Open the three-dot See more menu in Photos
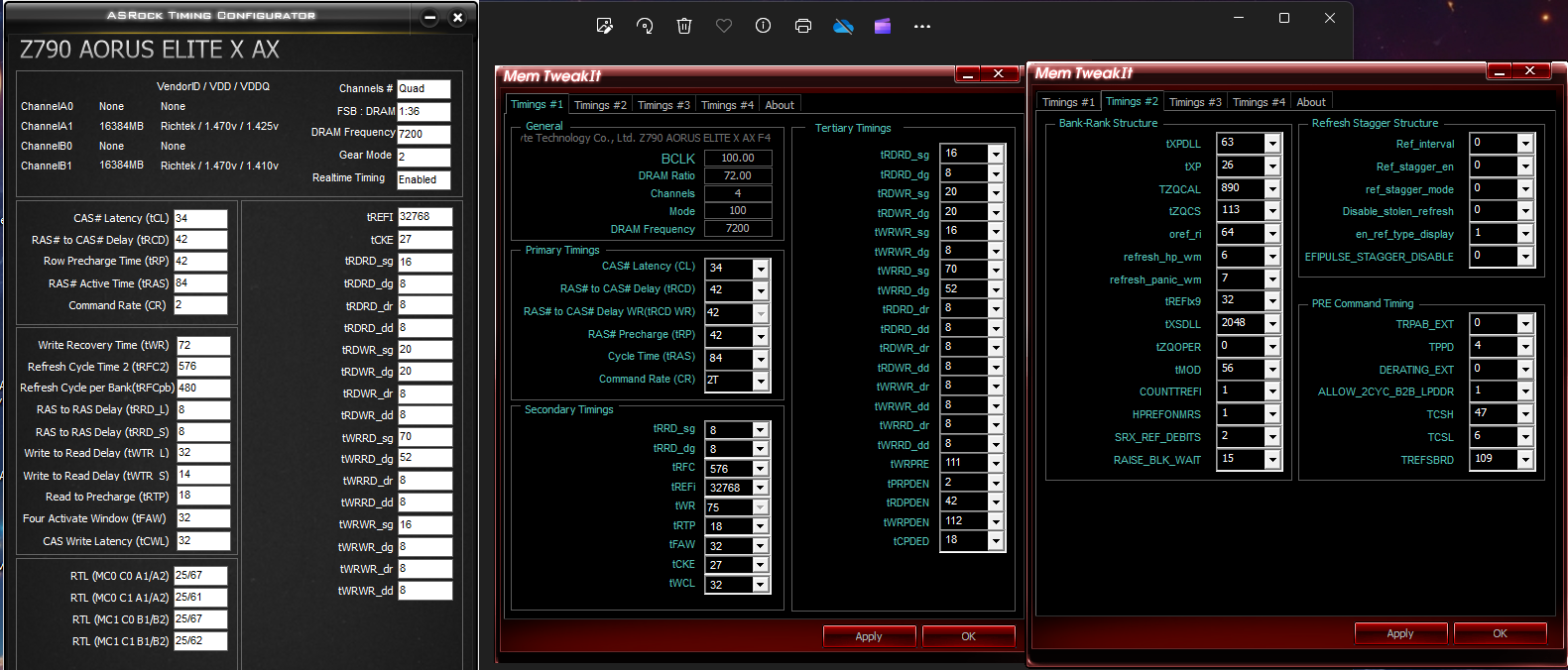 (x=922, y=27)
